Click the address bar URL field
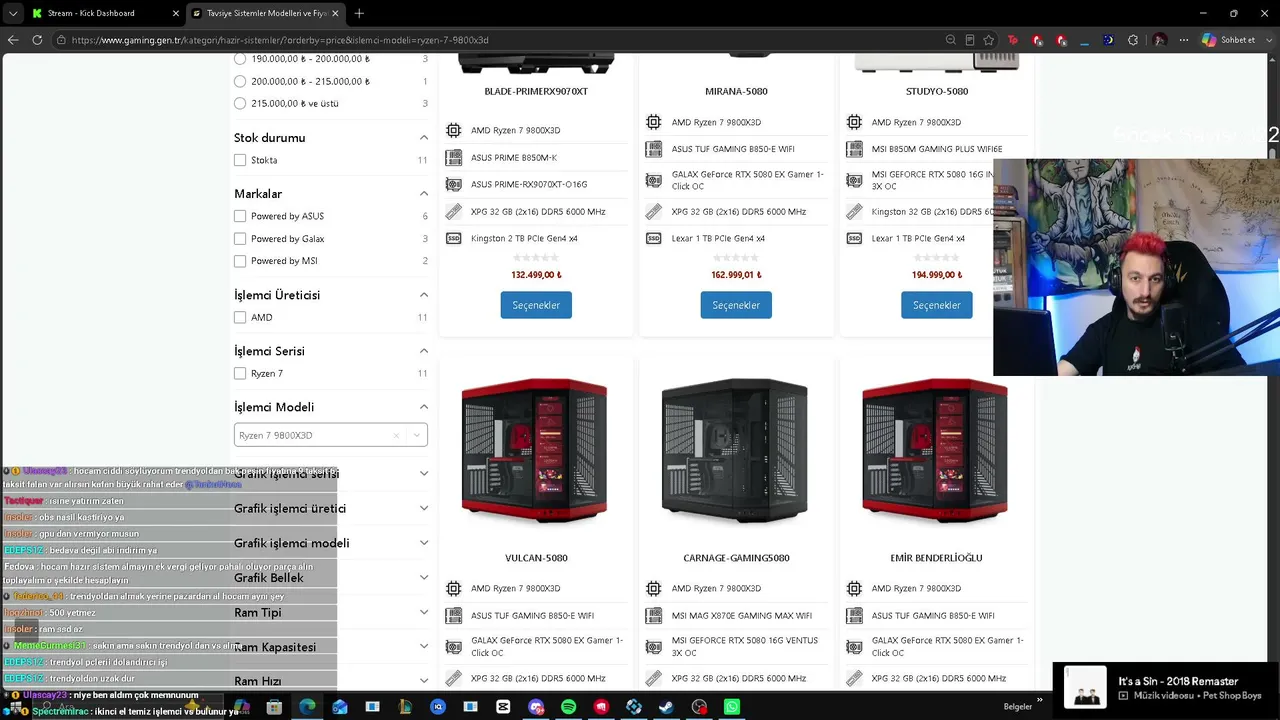This screenshot has width=1280, height=720. 500,40
